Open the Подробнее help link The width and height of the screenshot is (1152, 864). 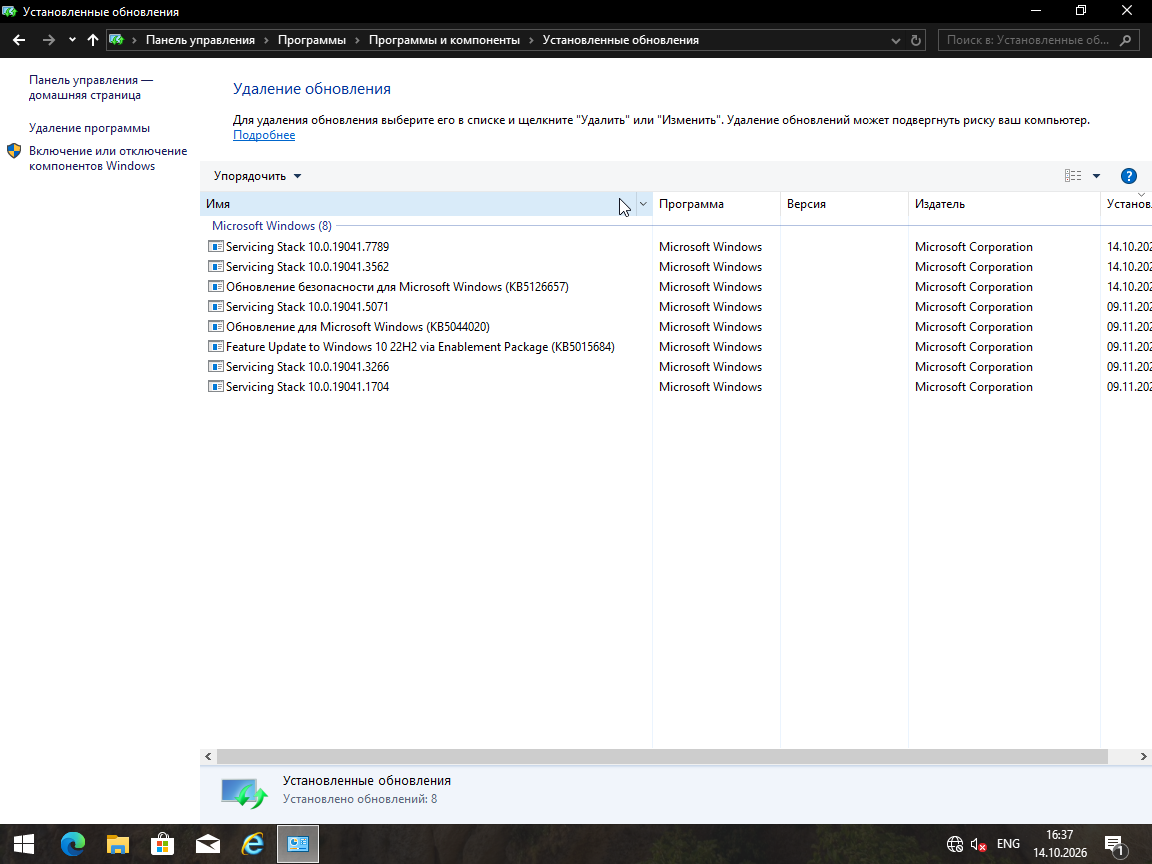click(264, 135)
